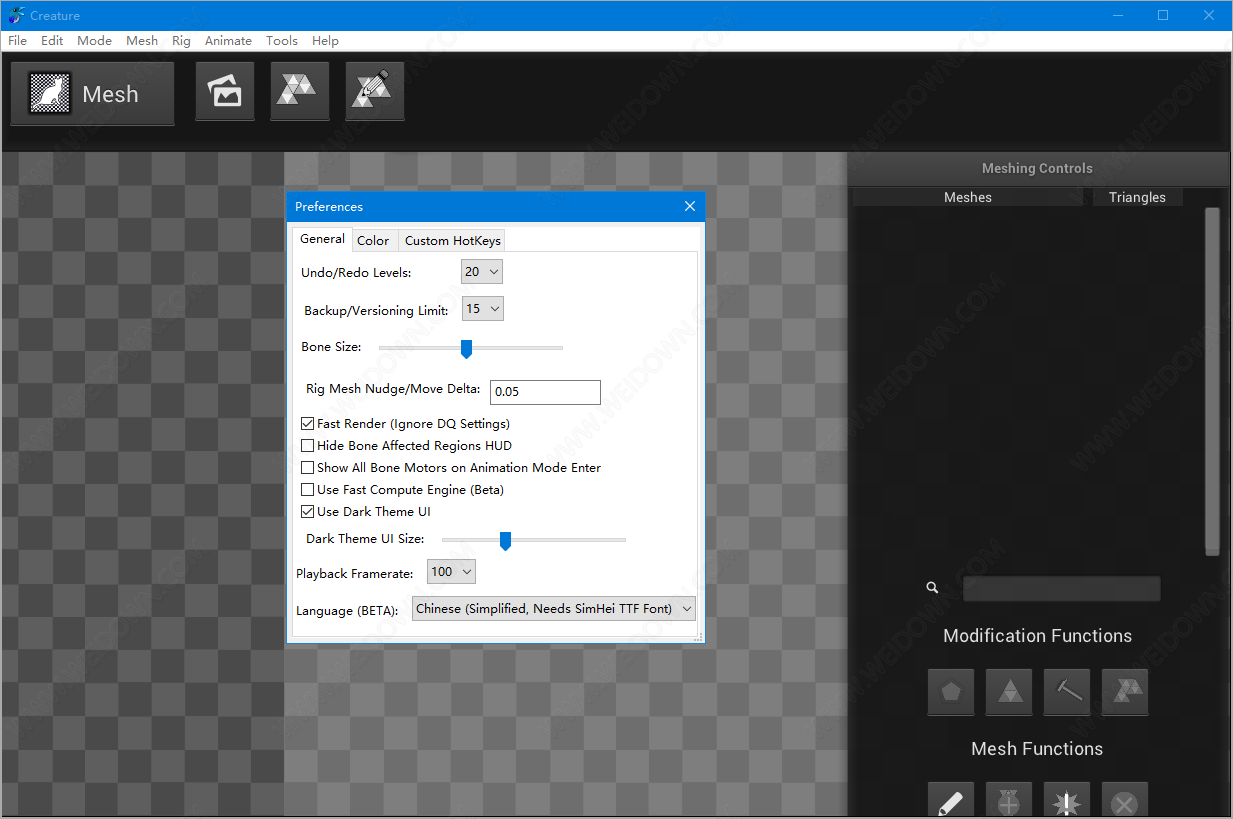Screen dimensions: 1233x819
Task: Click the burst mesh function icon
Action: point(1067,801)
